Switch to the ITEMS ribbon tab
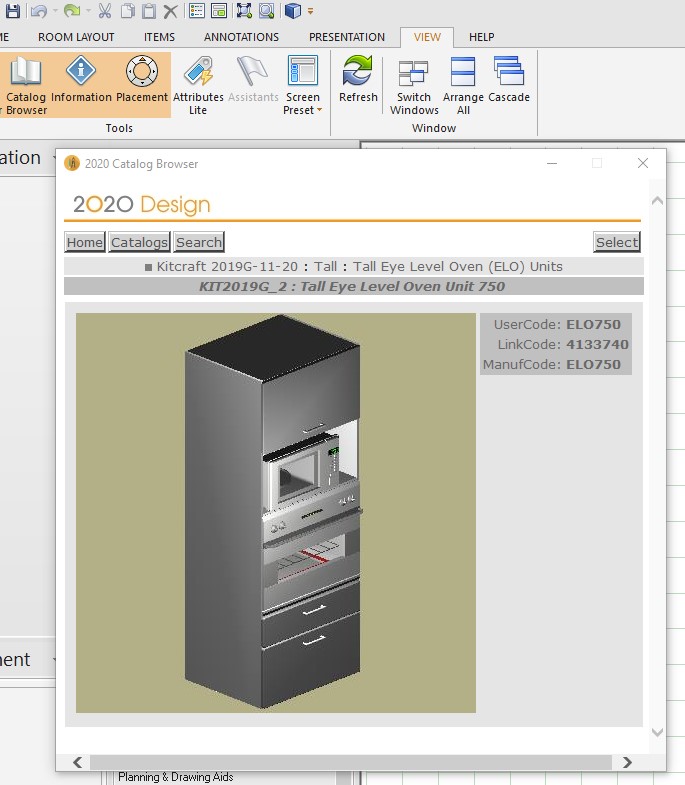The width and height of the screenshot is (685, 785). click(159, 37)
